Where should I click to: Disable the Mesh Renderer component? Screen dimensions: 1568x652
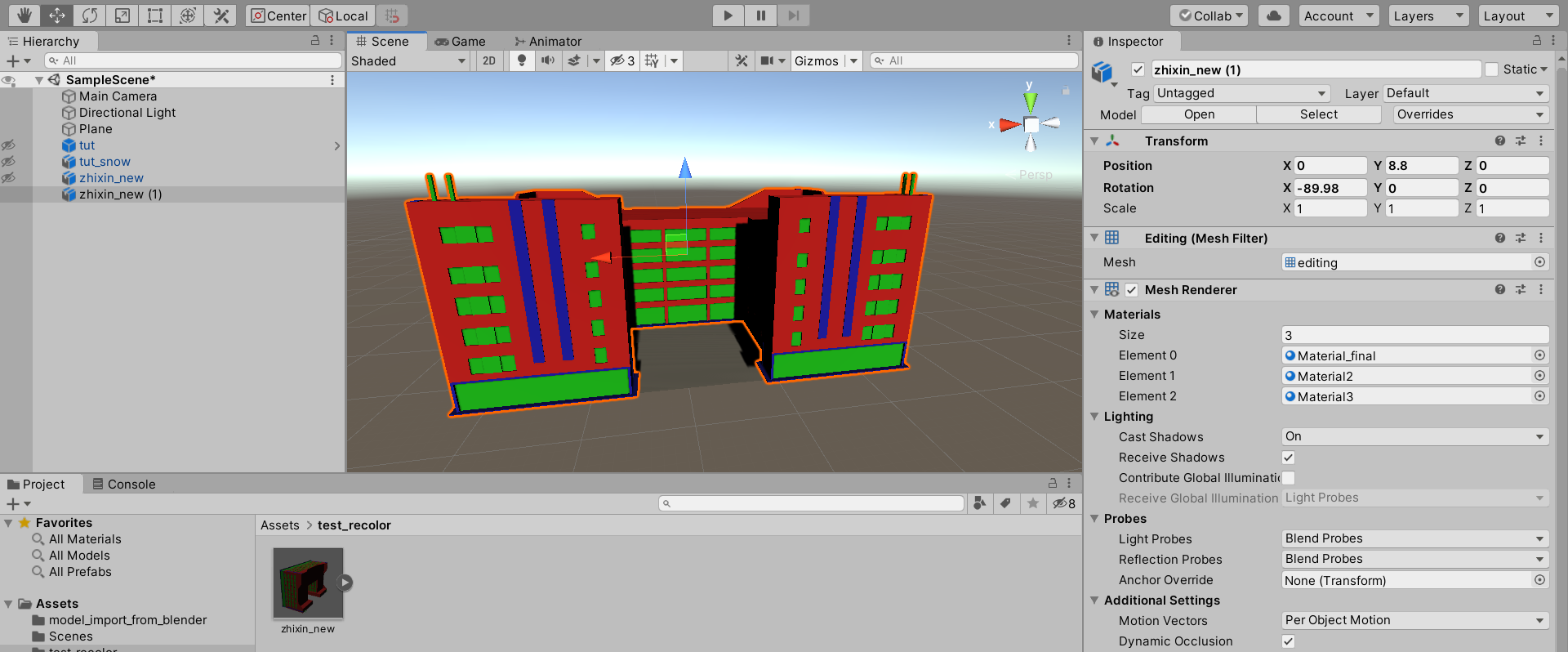[1132, 289]
